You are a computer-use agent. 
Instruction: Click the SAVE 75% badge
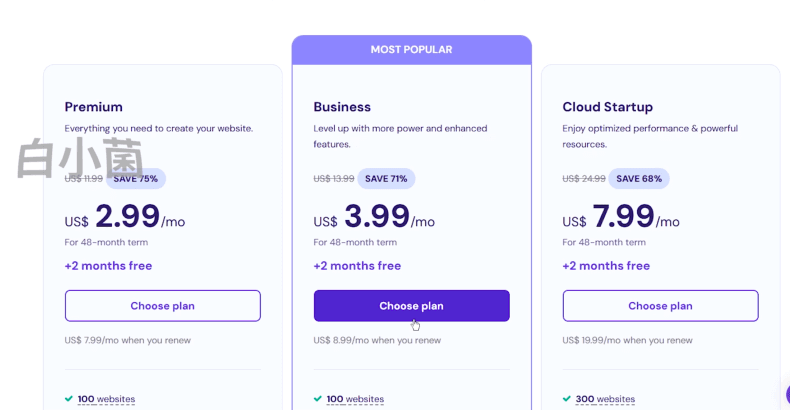tap(136, 179)
